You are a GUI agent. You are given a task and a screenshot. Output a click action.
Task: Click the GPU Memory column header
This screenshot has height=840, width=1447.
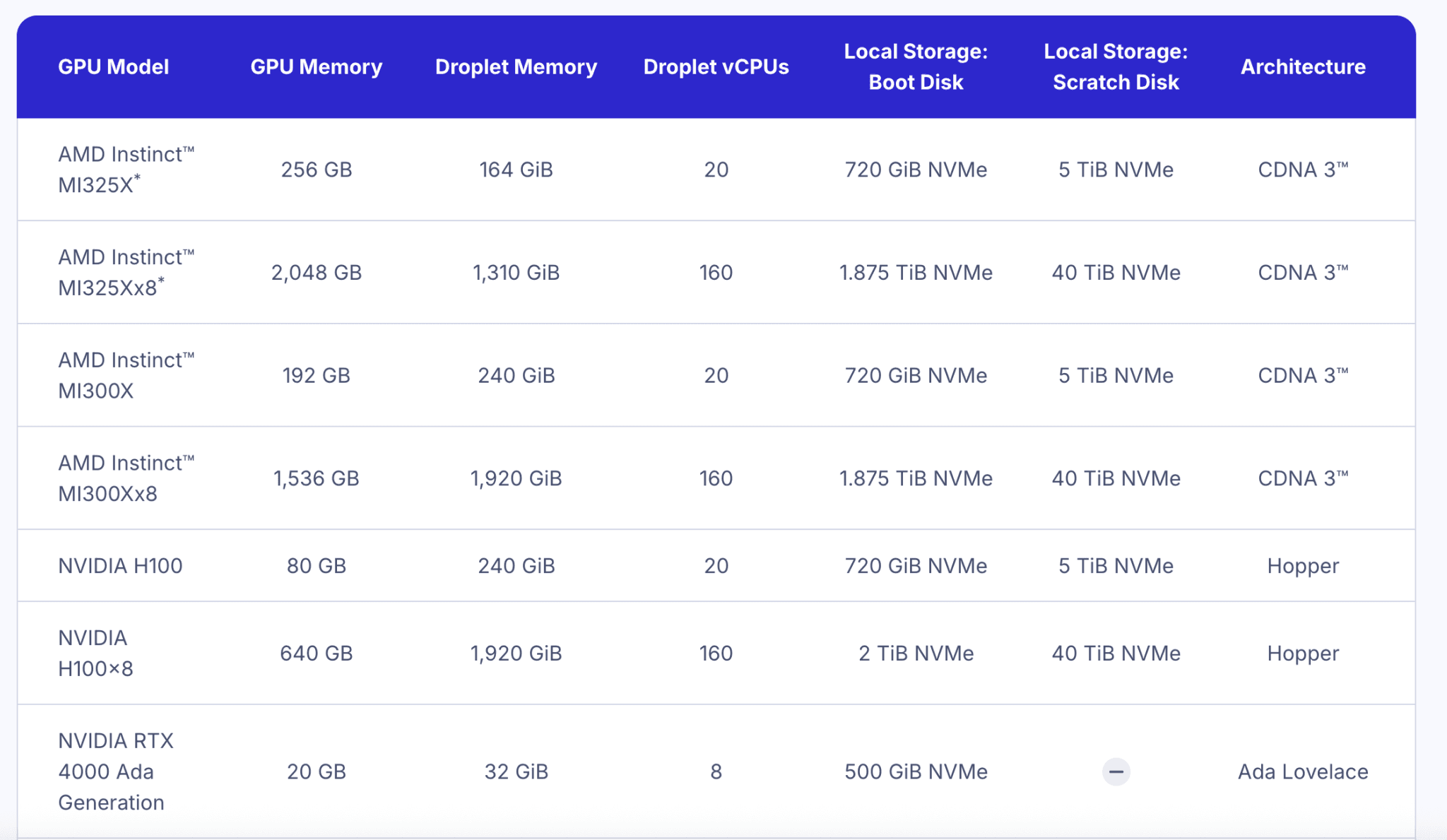[x=316, y=67]
